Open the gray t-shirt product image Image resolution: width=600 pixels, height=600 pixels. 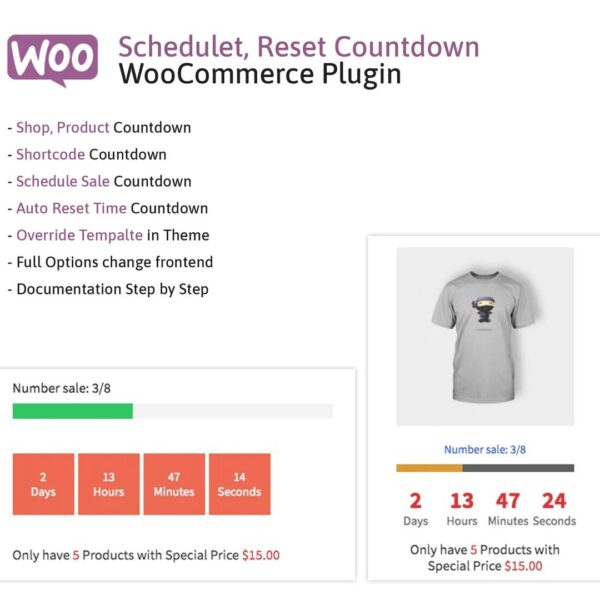[485, 336]
